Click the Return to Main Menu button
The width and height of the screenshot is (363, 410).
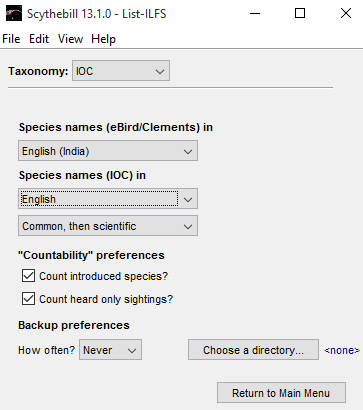[x=281, y=393]
